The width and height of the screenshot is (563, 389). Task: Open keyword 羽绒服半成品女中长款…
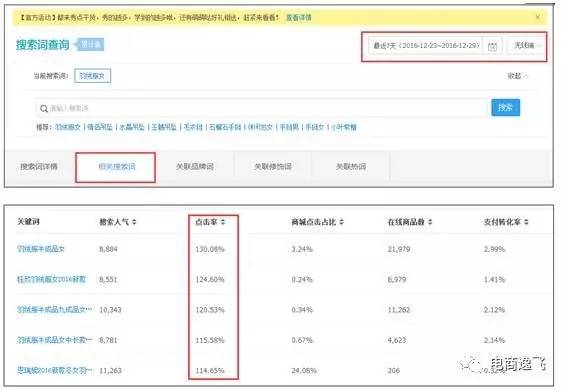click(54, 340)
